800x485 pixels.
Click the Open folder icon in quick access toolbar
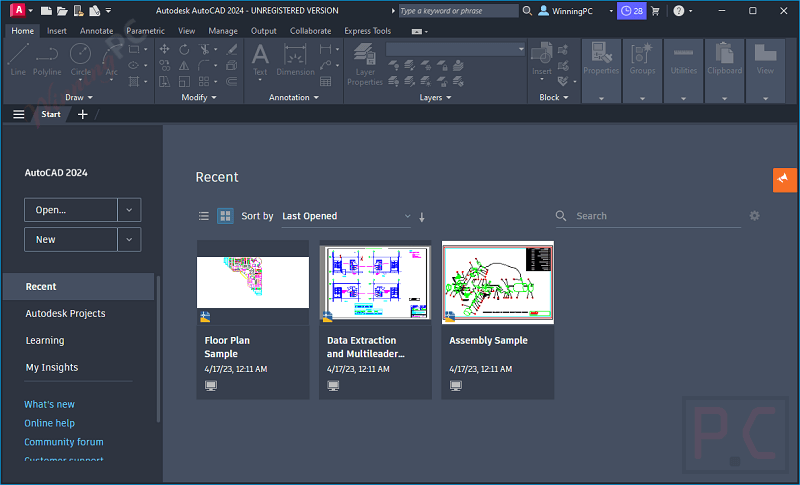tap(62, 10)
